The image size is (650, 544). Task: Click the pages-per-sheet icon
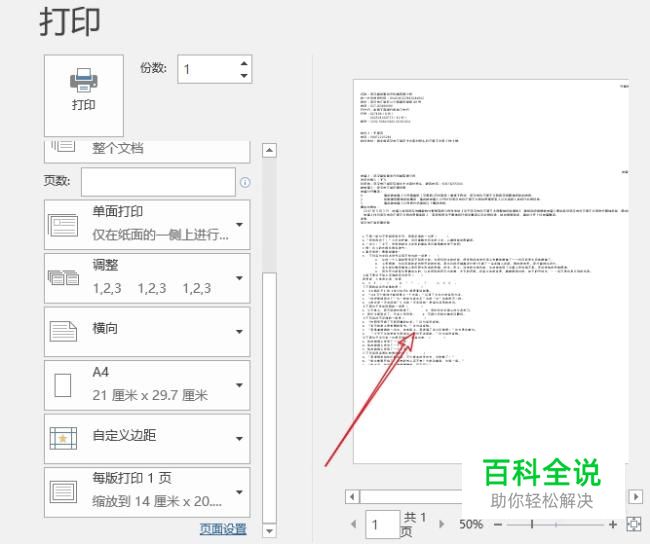(x=63, y=492)
